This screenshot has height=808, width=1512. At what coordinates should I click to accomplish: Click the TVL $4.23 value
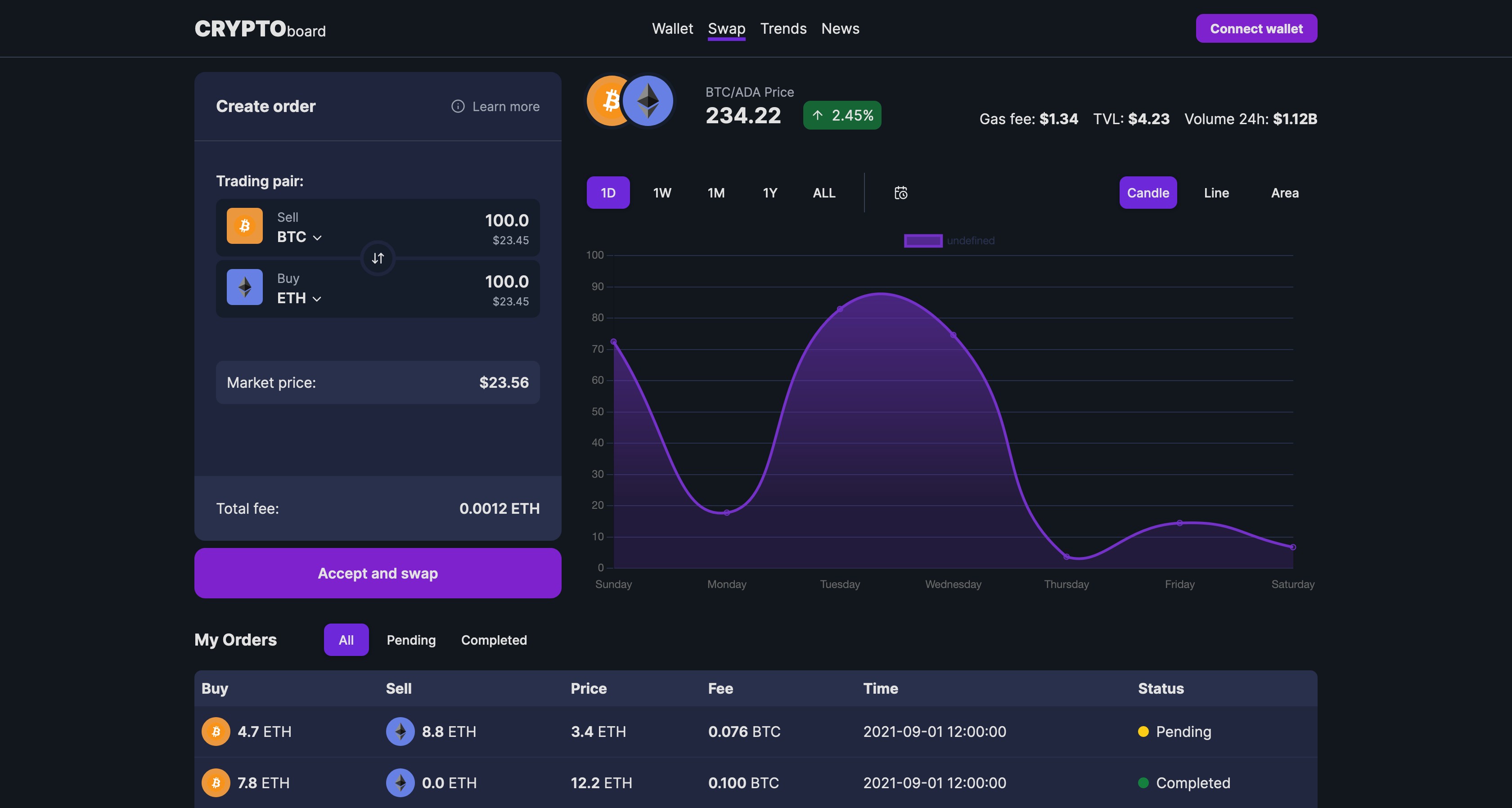pos(1149,119)
